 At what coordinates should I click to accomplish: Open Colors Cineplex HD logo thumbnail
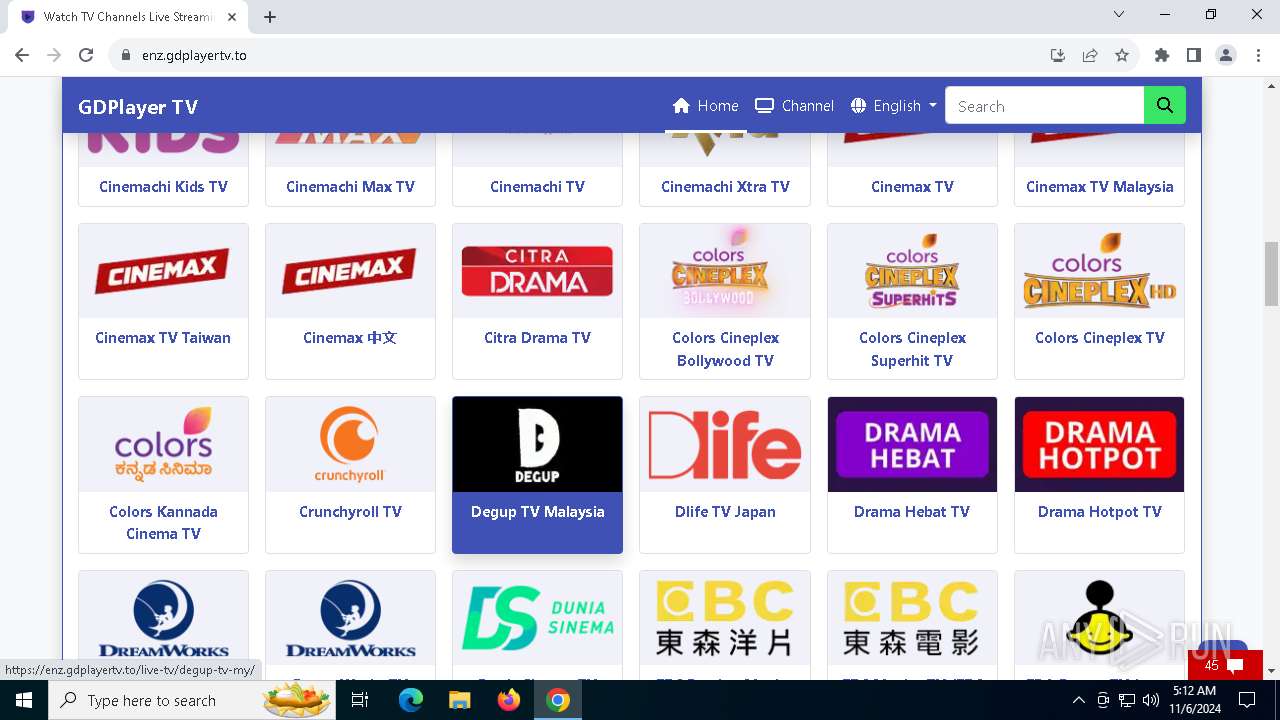1099,271
